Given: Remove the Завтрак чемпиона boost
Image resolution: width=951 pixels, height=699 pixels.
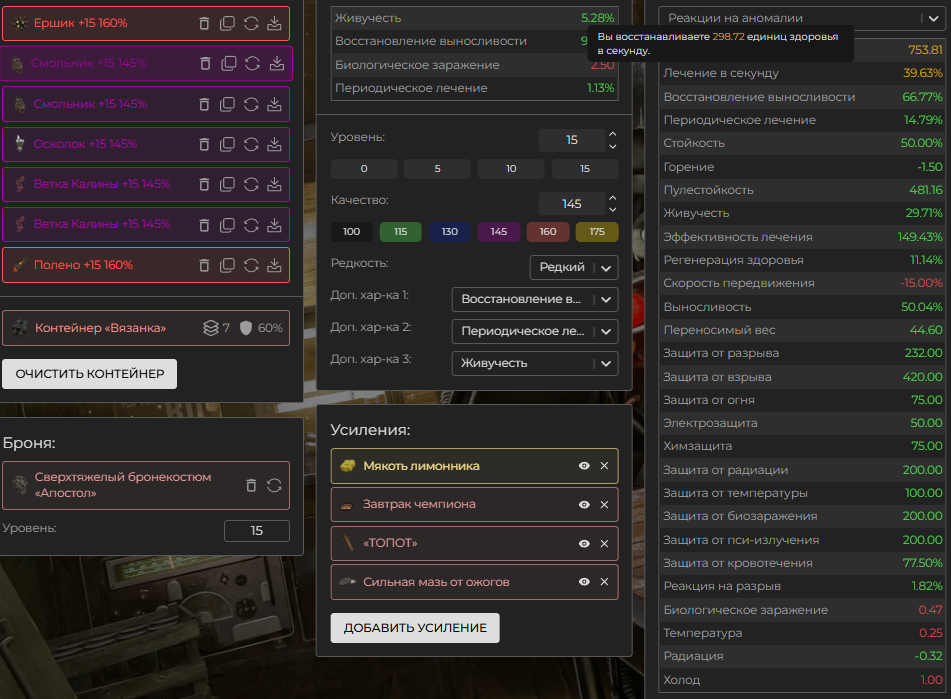Looking at the screenshot, I should (x=604, y=505).
